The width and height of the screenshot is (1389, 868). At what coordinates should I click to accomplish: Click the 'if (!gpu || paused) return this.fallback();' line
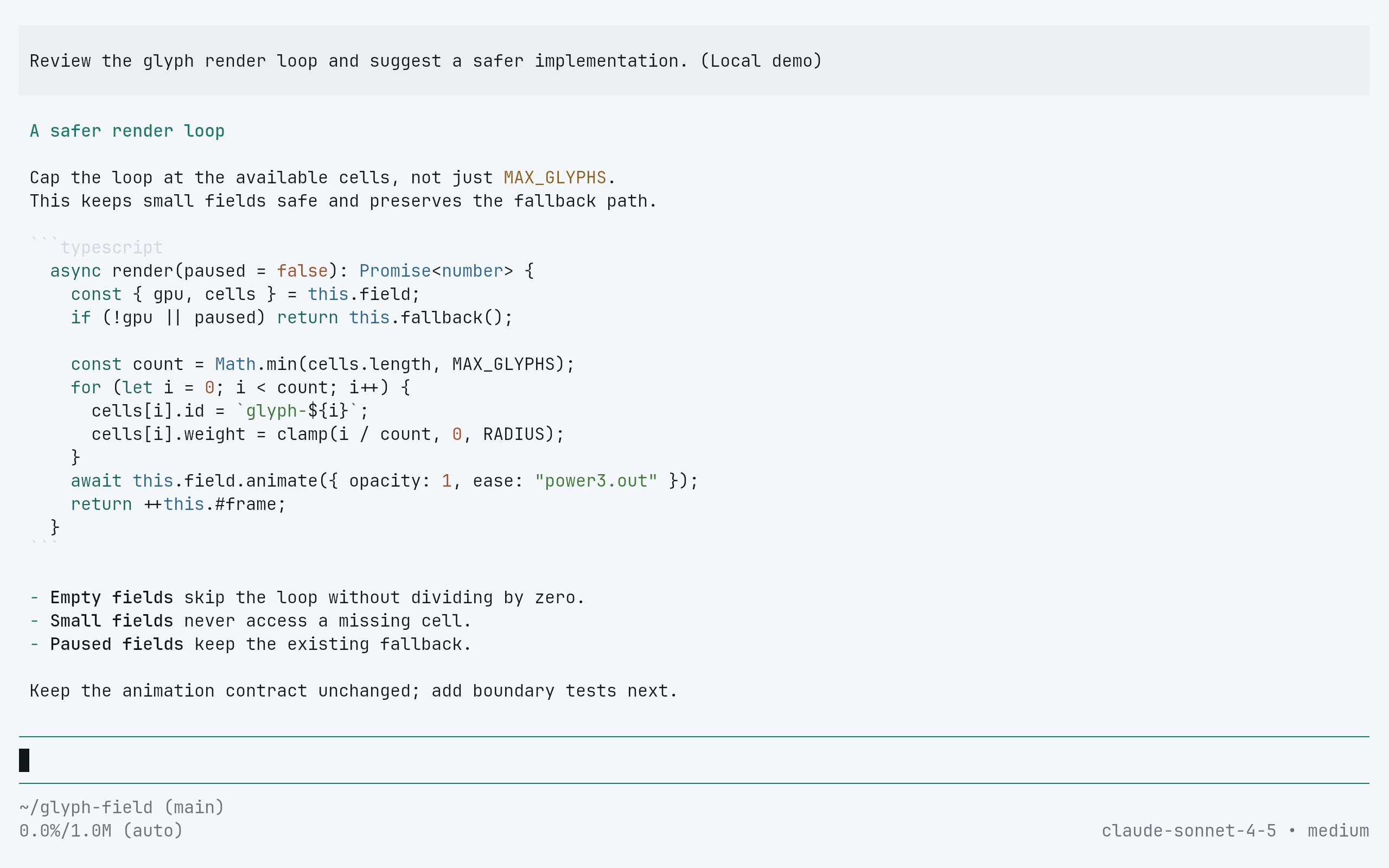(291, 317)
